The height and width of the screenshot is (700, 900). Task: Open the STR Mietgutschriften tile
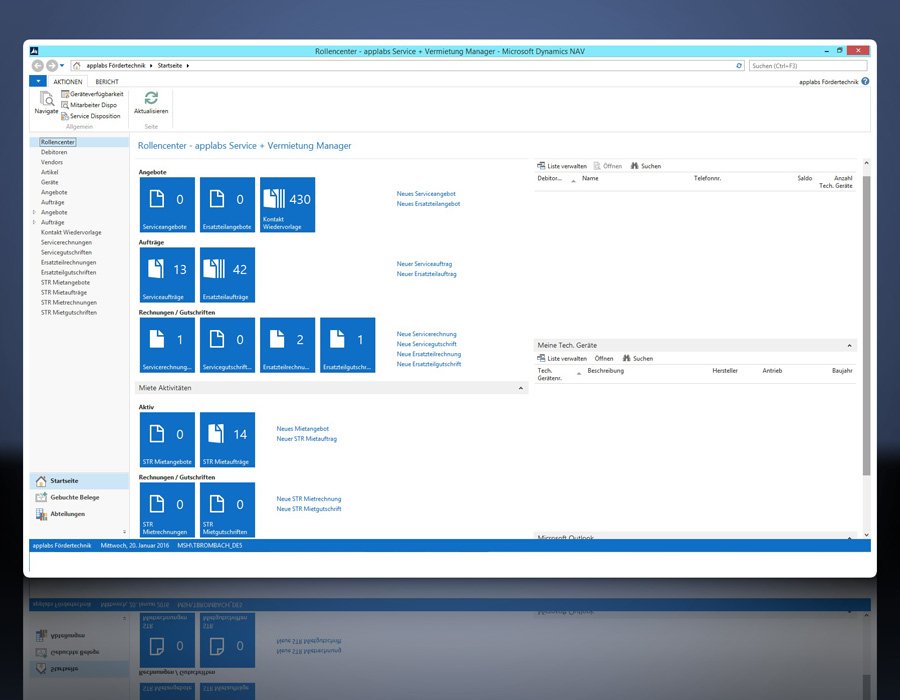(x=227, y=510)
